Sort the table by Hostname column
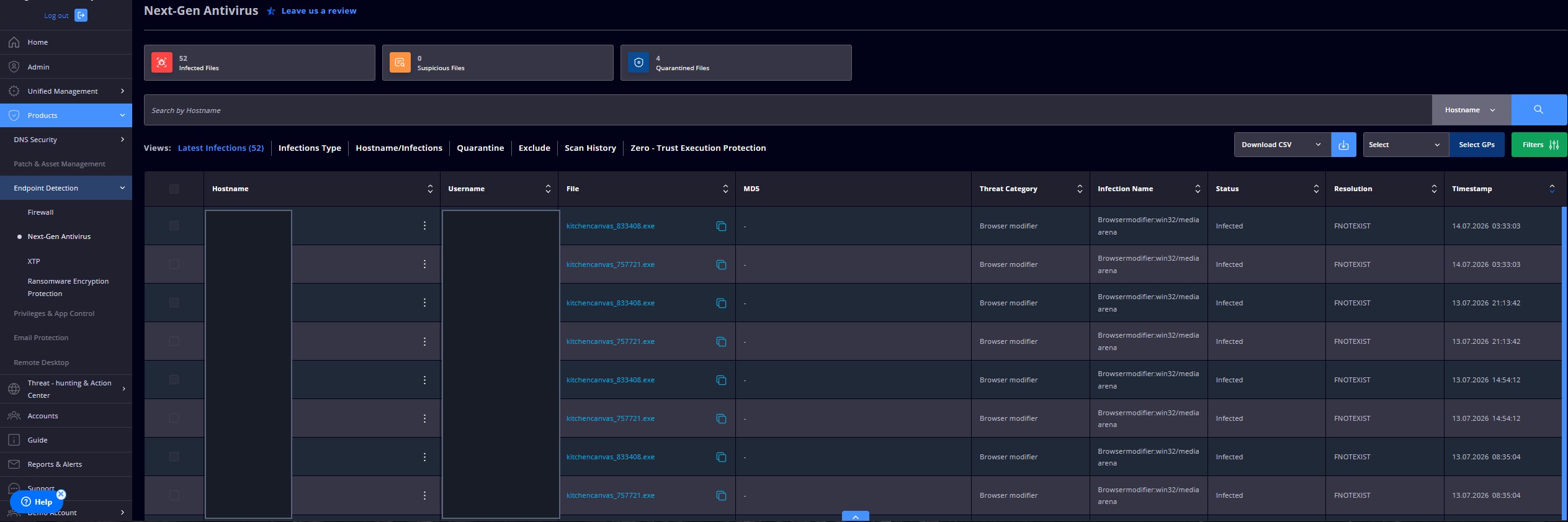The height and width of the screenshot is (522, 1568). click(430, 189)
